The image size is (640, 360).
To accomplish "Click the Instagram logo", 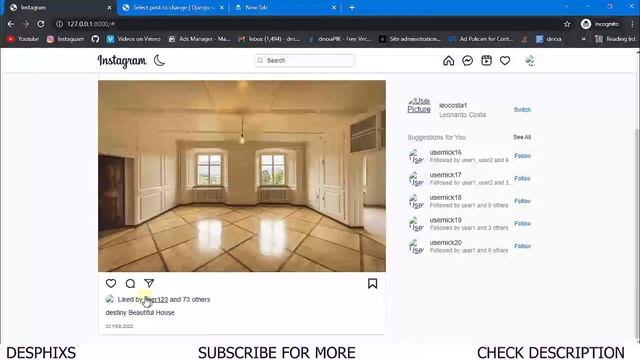I will [x=122, y=61].
